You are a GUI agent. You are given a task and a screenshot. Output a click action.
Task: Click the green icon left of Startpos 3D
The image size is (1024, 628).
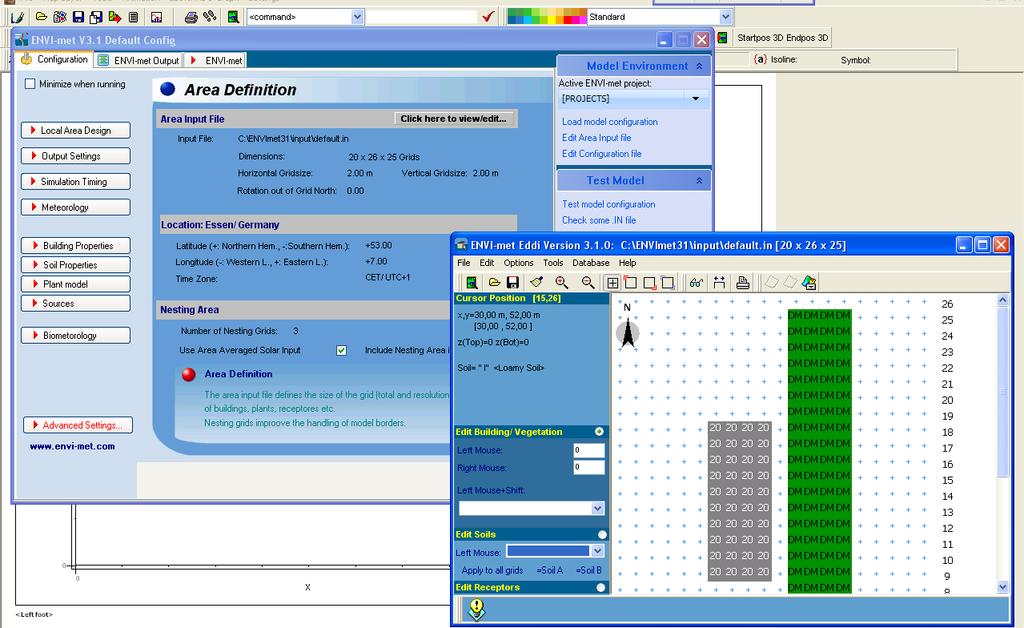coord(722,38)
